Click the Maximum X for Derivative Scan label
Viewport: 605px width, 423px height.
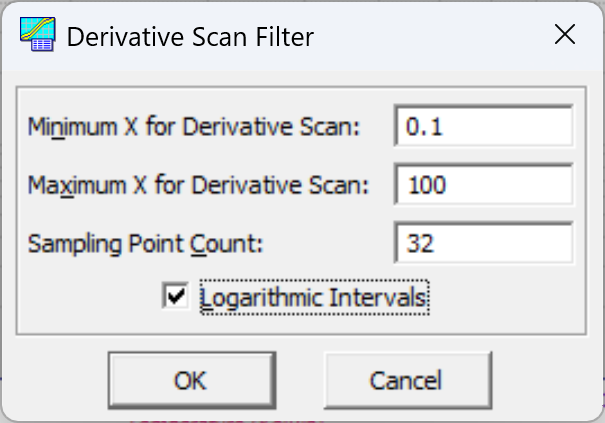[x=198, y=185]
